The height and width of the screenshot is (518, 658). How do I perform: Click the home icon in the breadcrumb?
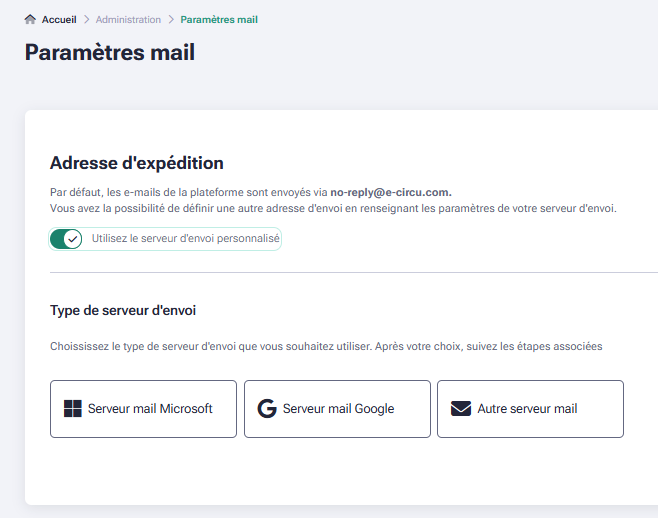(x=30, y=19)
